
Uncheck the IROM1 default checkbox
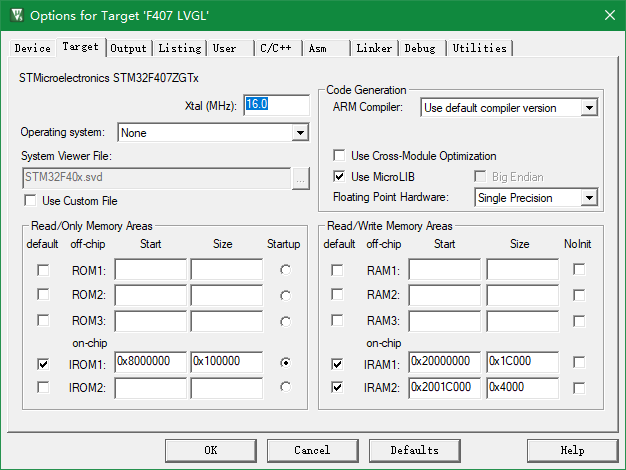(x=43, y=364)
